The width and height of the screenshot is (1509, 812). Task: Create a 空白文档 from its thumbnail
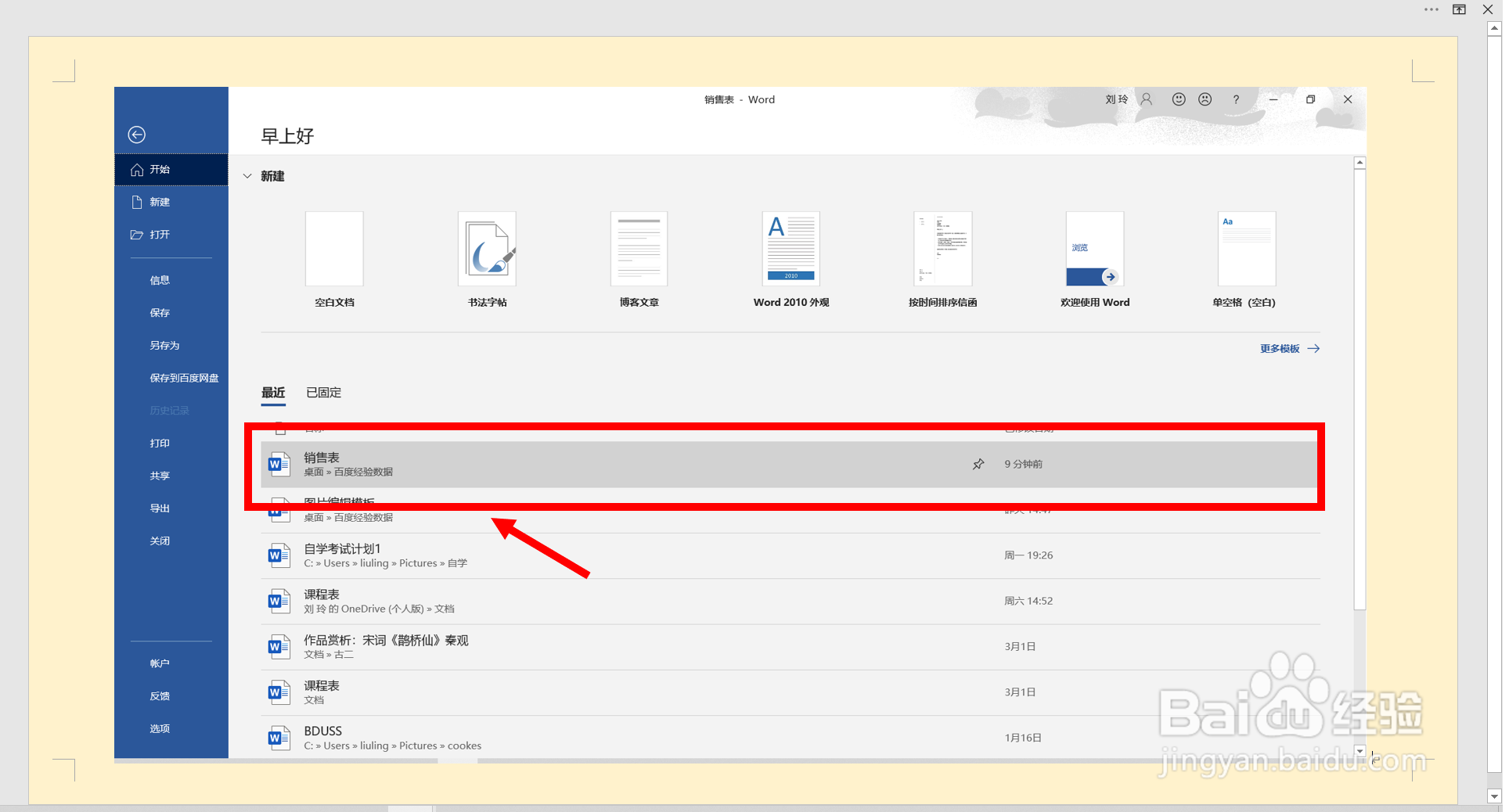334,249
